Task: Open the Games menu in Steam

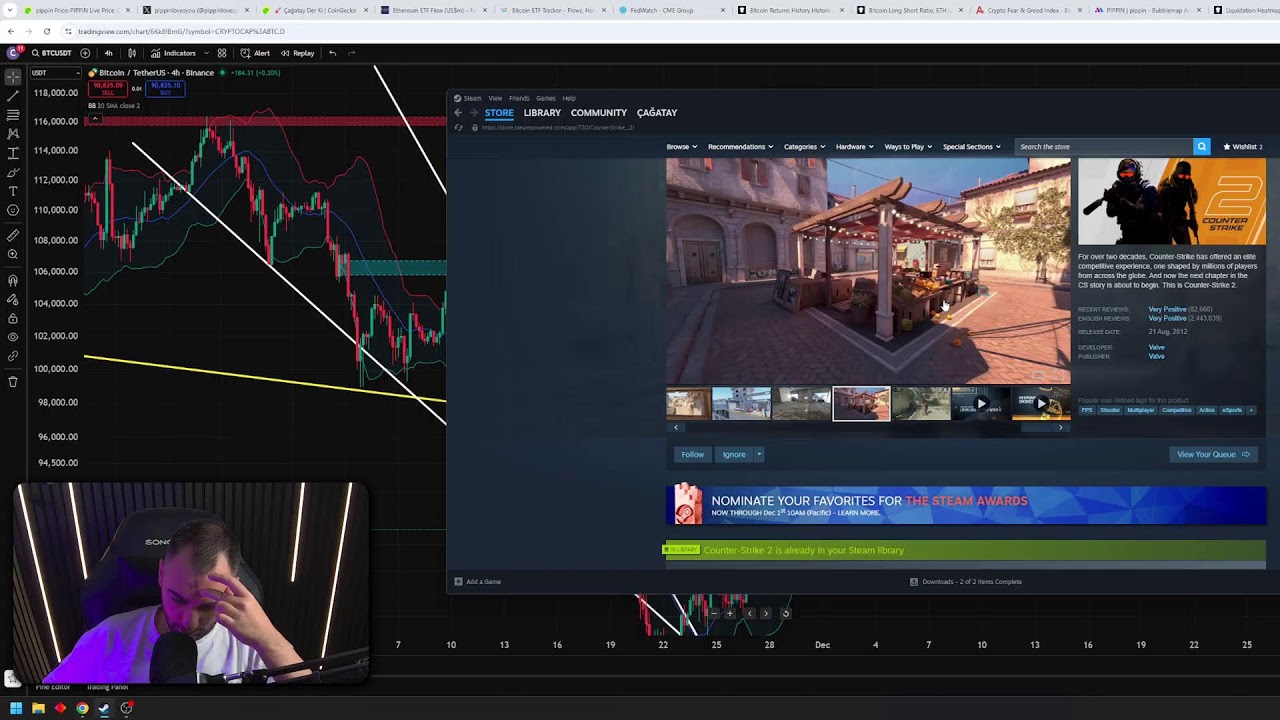Action: coord(546,98)
